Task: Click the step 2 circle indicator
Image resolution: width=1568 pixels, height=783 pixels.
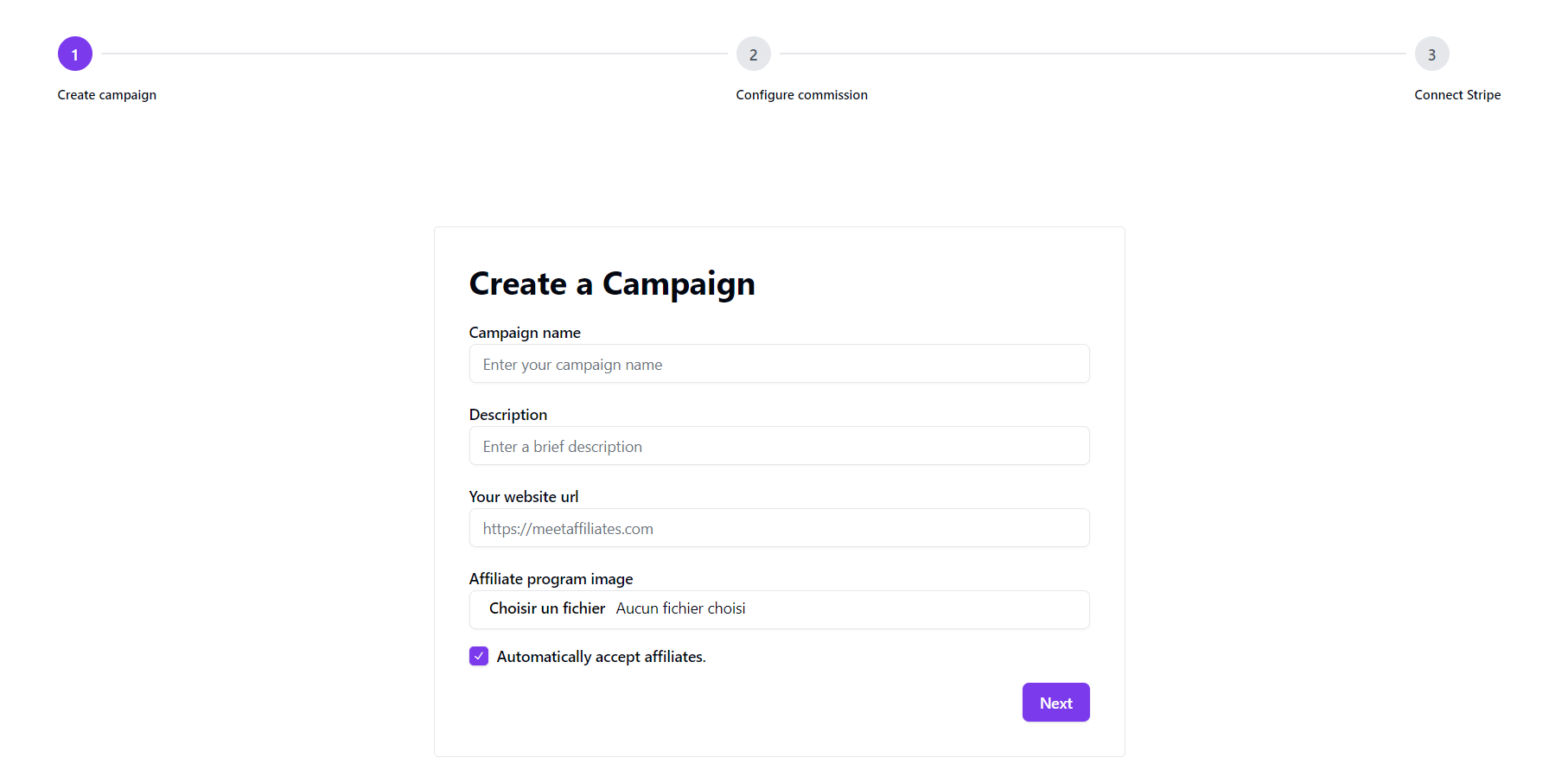Action: coord(753,54)
